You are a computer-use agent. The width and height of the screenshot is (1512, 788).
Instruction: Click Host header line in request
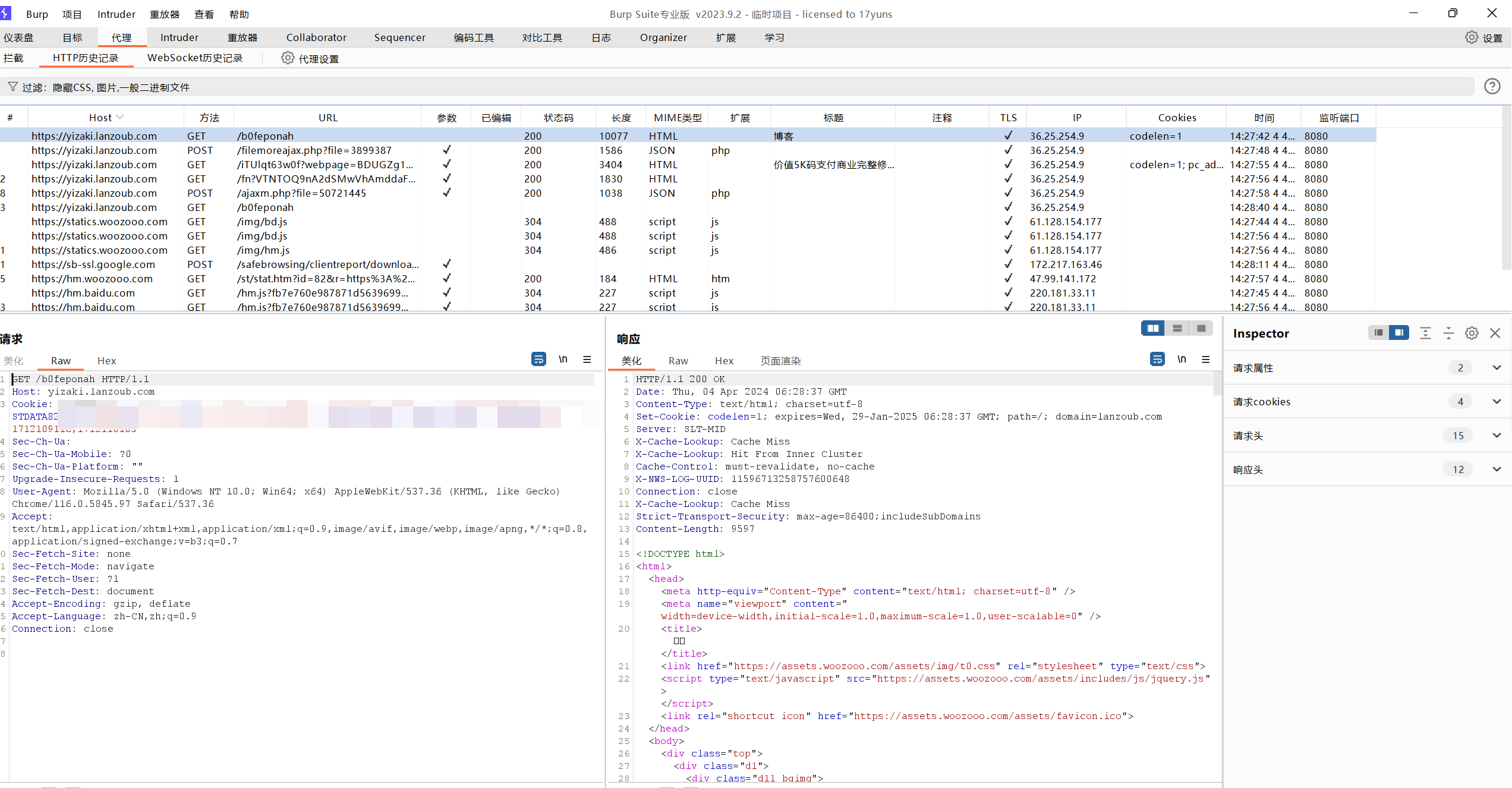coord(83,392)
